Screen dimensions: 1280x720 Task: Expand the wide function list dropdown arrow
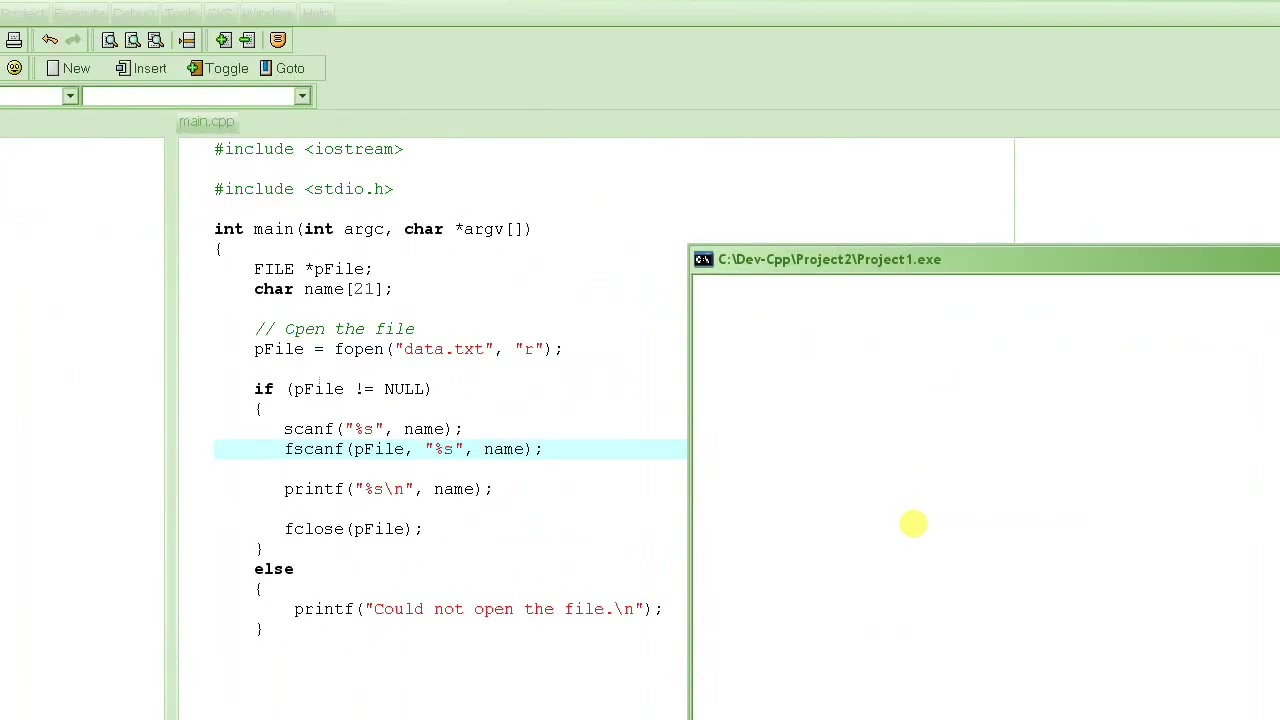[x=302, y=96]
